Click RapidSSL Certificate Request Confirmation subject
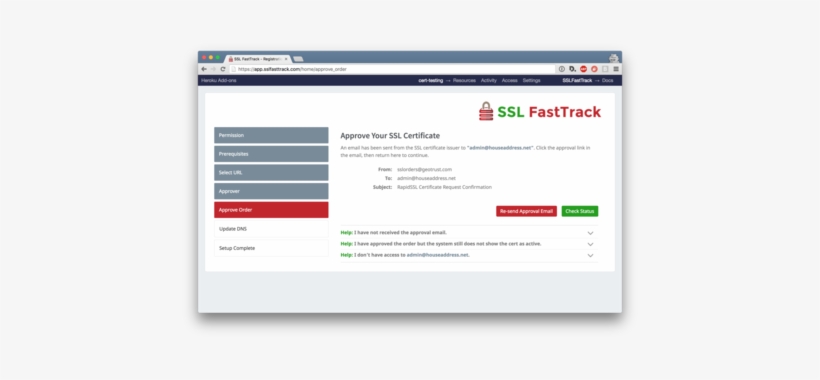 click(444, 187)
